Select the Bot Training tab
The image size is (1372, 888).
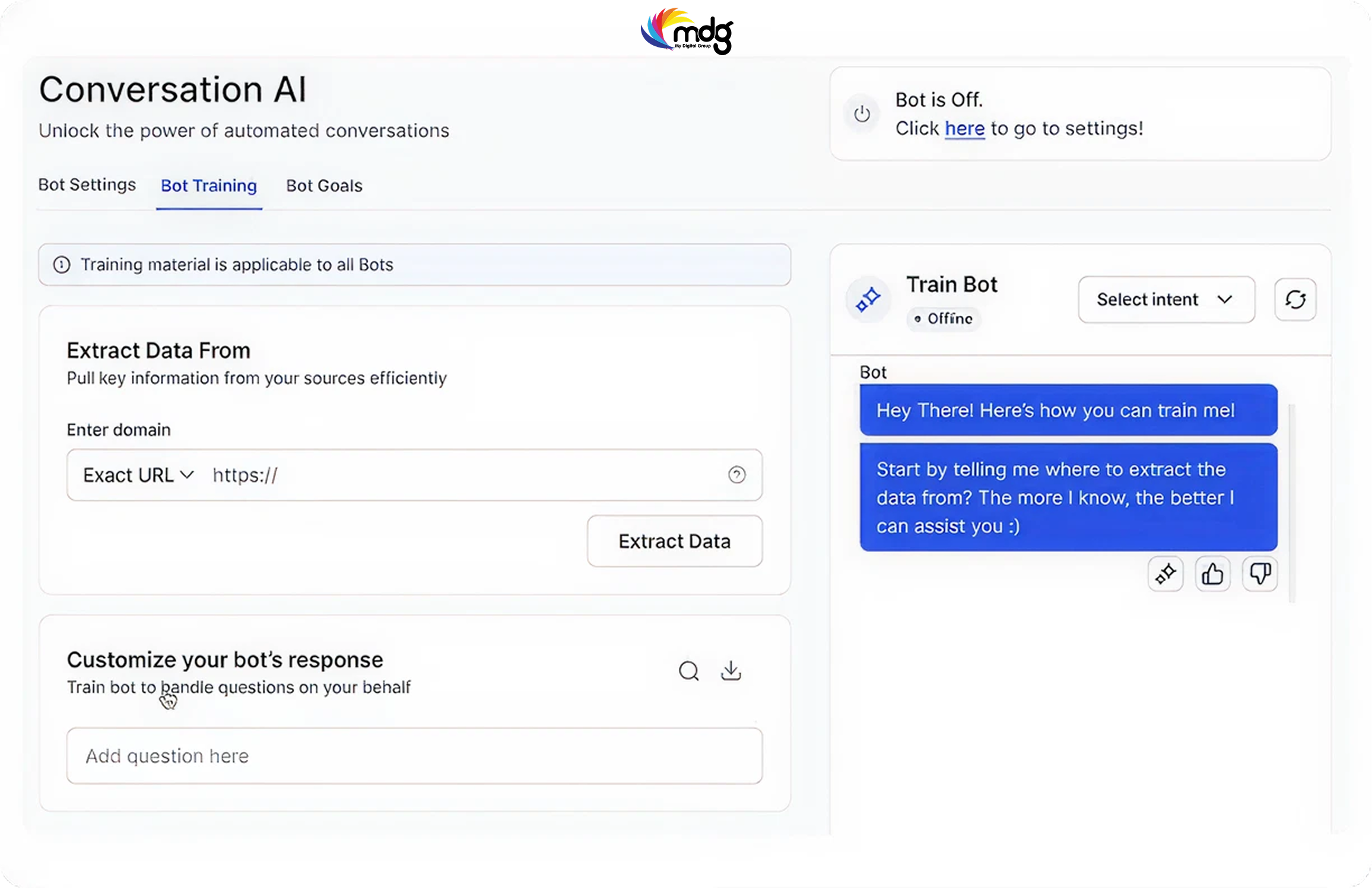[209, 186]
